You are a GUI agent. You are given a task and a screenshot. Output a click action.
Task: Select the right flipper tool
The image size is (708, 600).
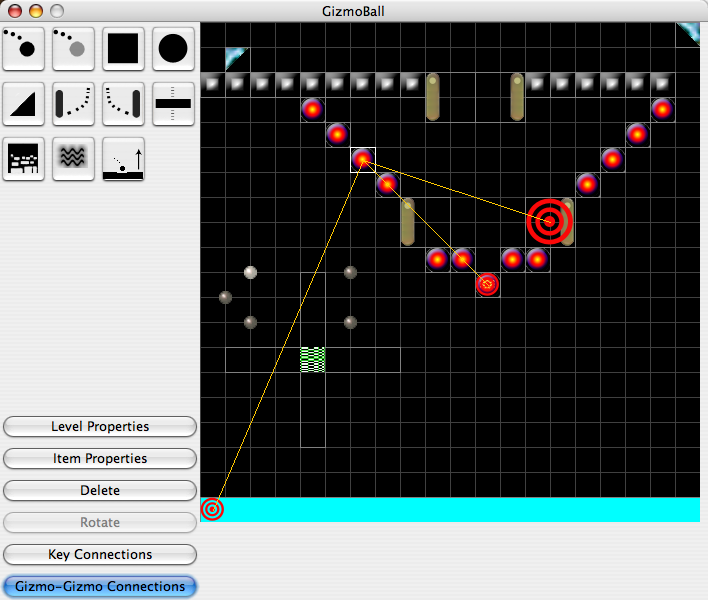[x=123, y=103]
